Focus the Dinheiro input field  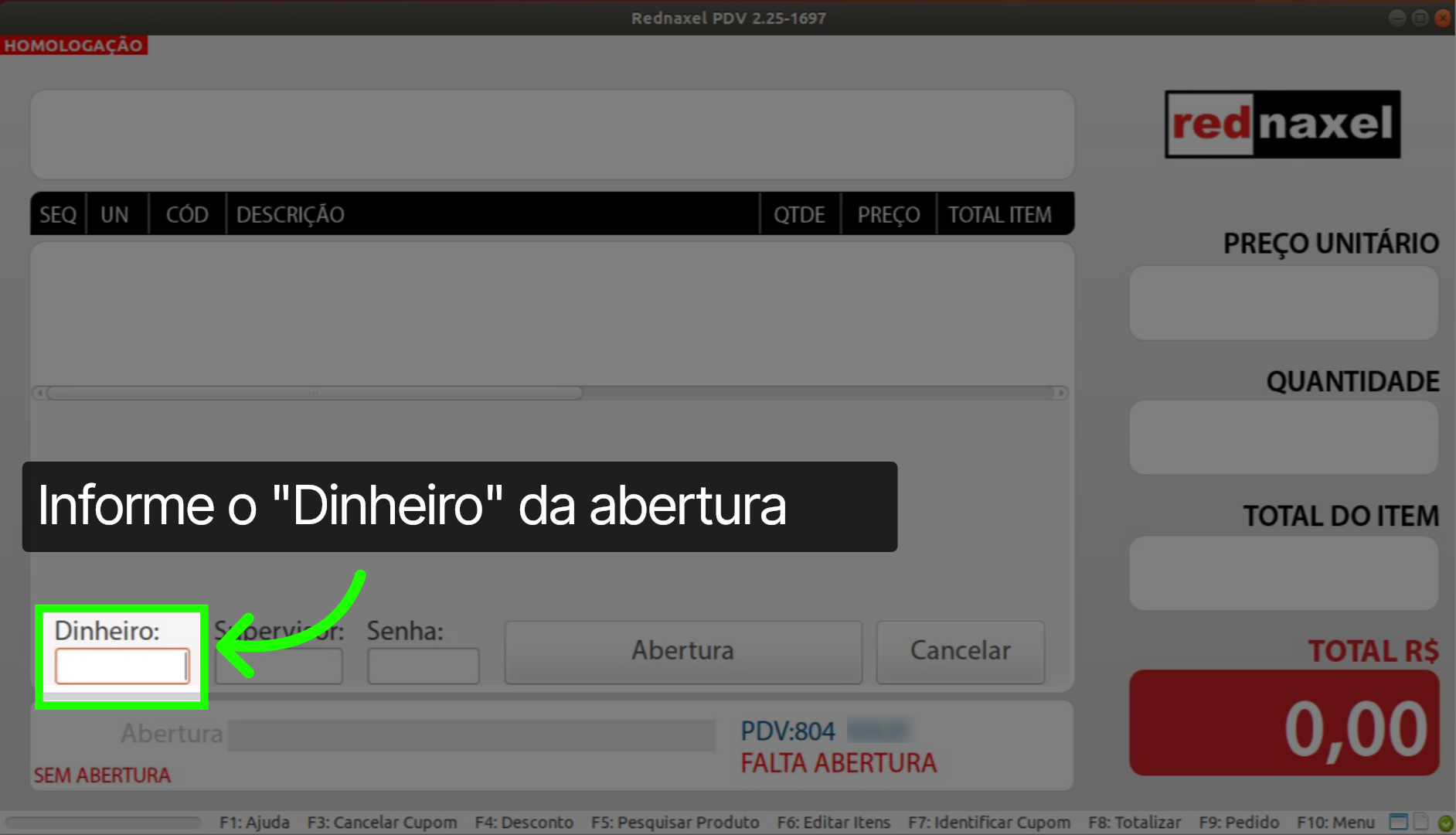122,665
